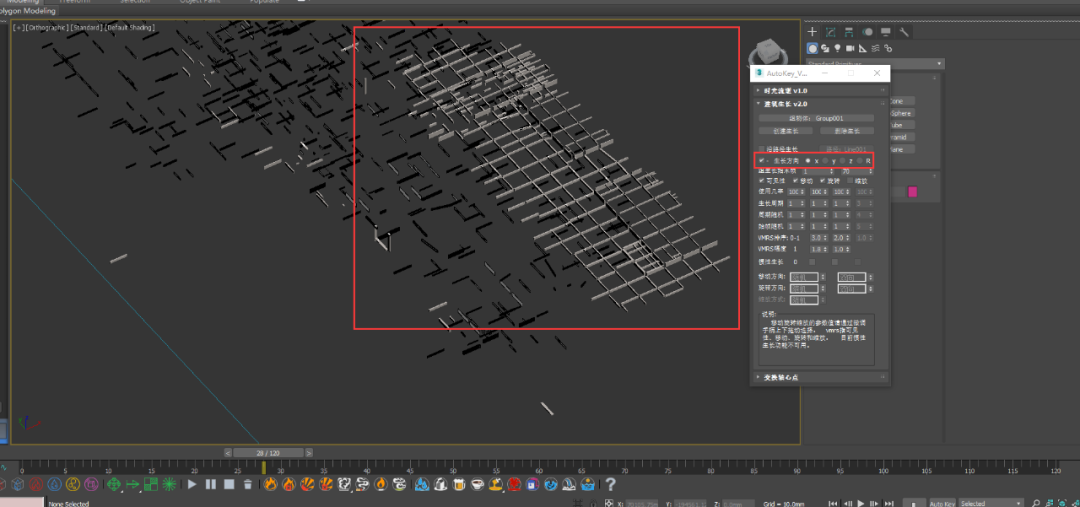Click the purple circular preset icon
The width and height of the screenshot is (1080, 507).
pyautogui.click(x=91, y=484)
